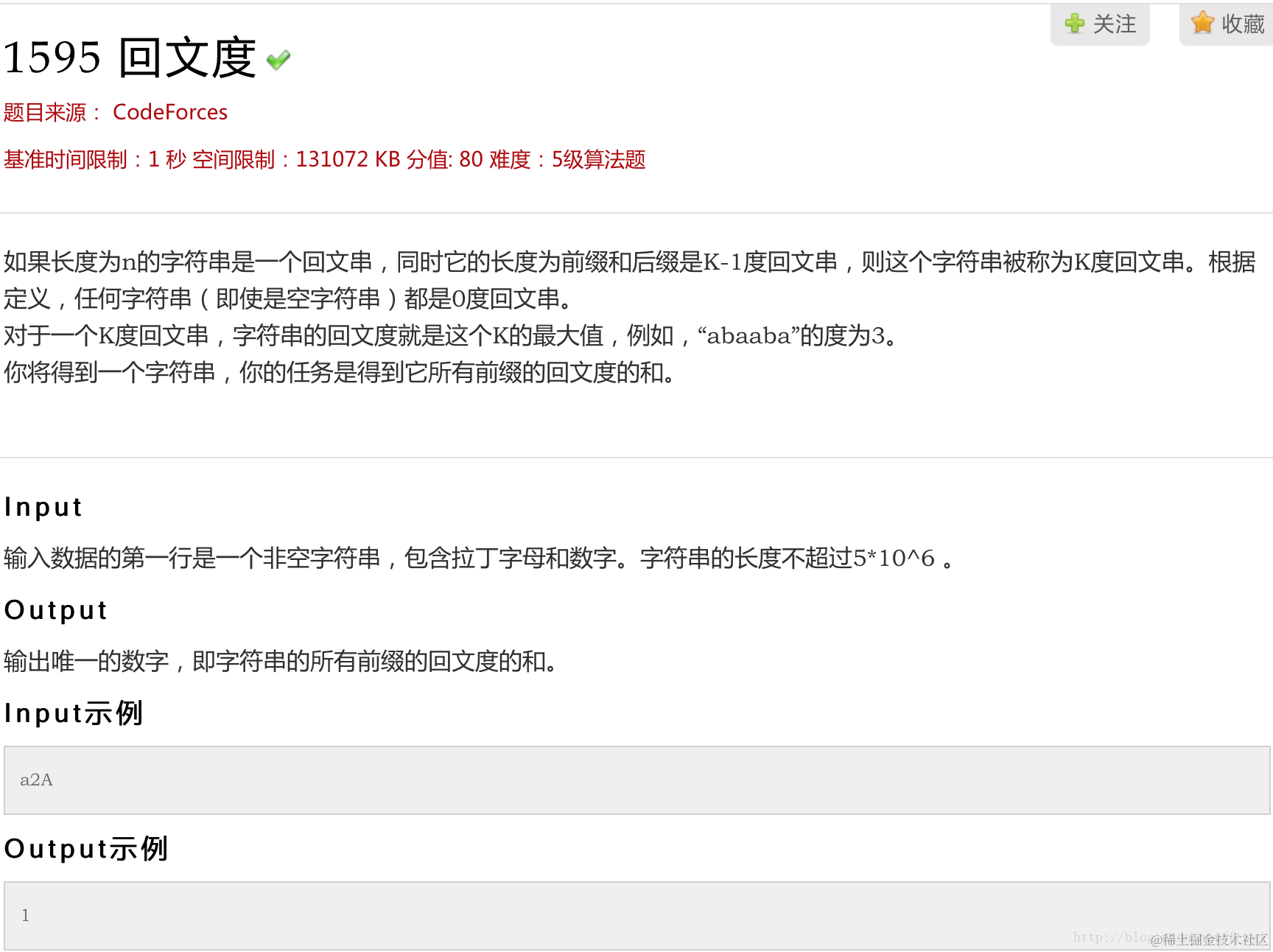Click the line starting 如果长度为n的字符串
Image resolution: width=1273 pixels, height=952 pixels.
pos(630,262)
